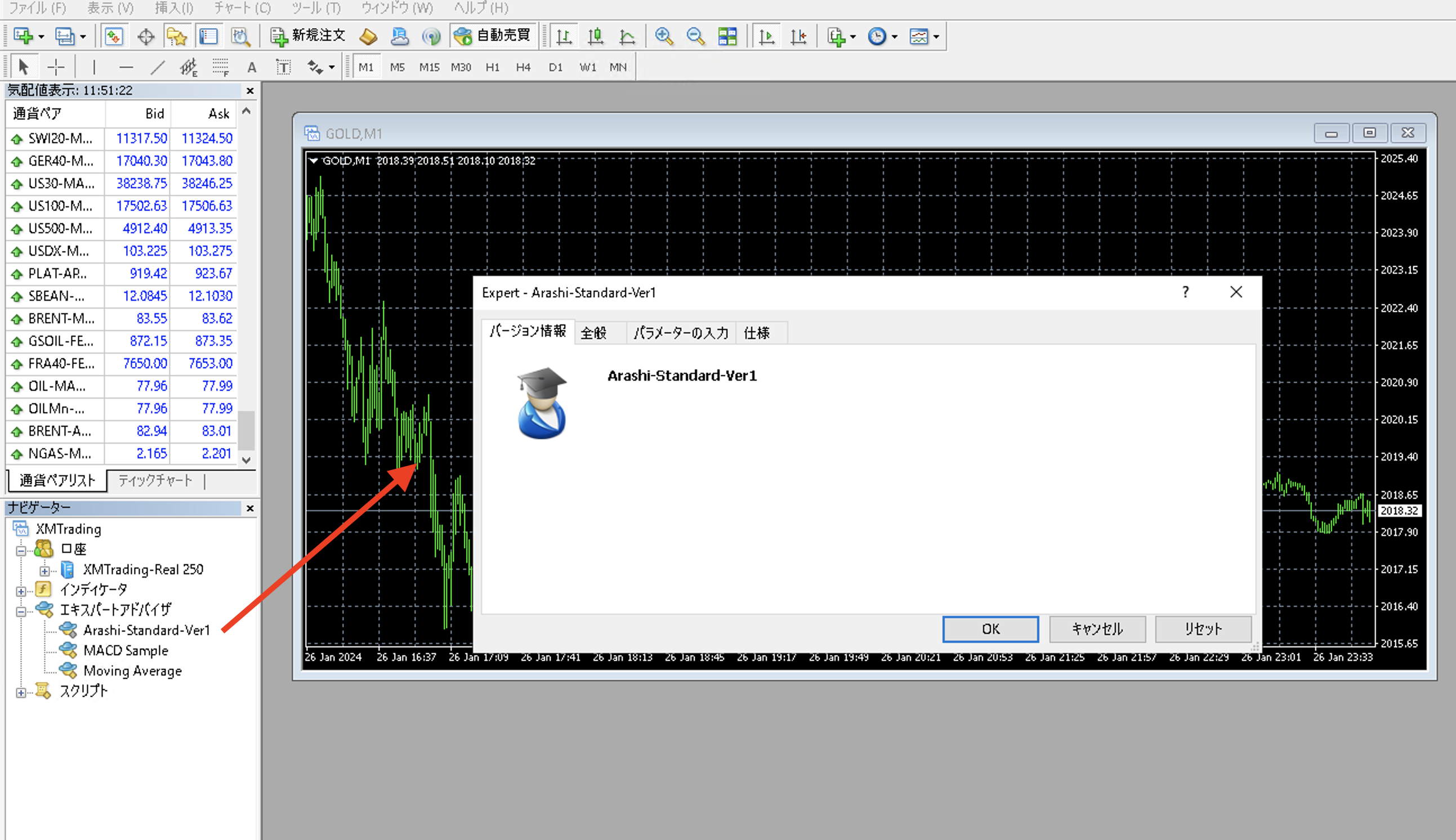Select the MACD Sample expert advisor
1456x840 pixels.
(x=126, y=650)
